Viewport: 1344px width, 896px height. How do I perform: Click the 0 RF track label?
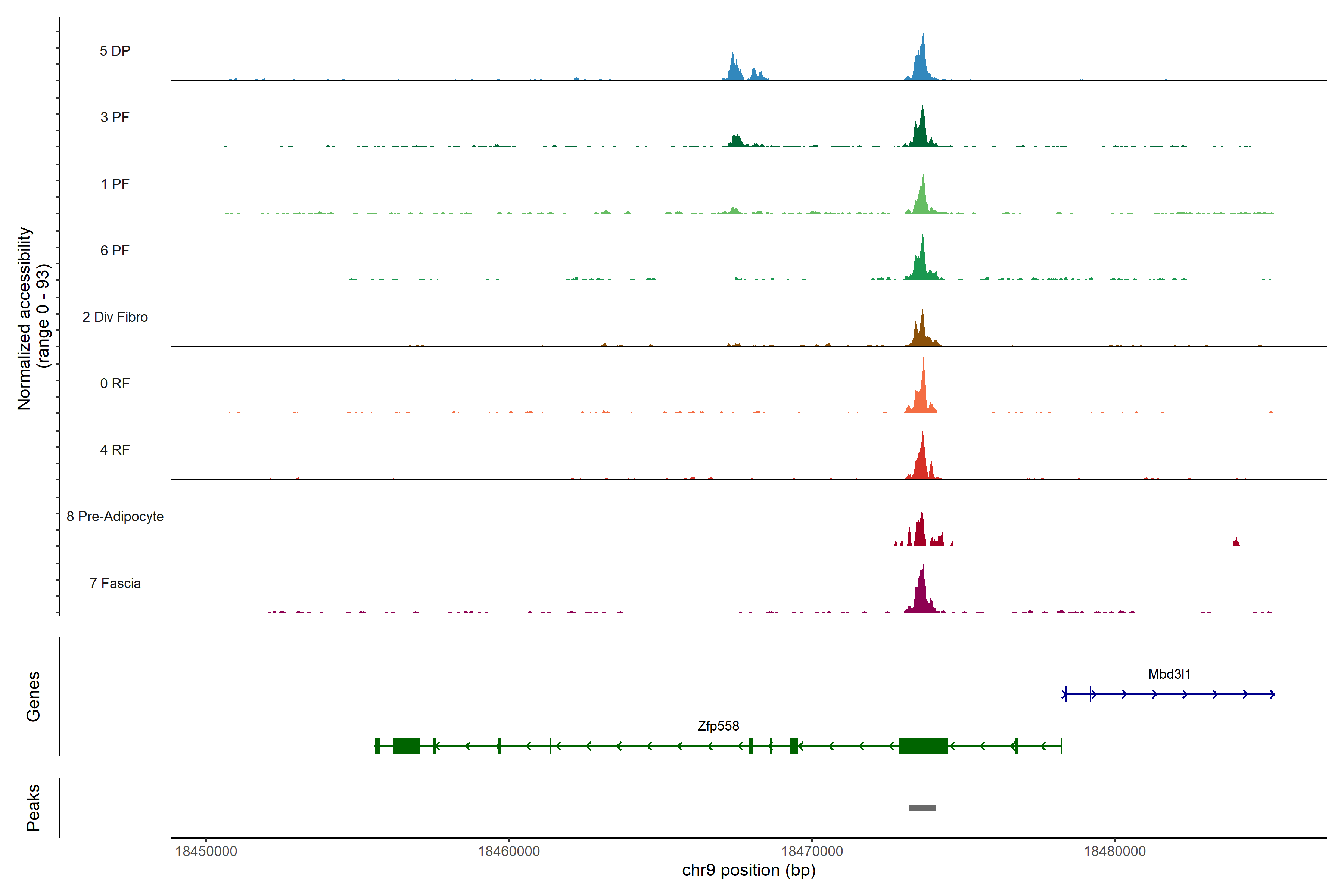pyautogui.click(x=115, y=383)
